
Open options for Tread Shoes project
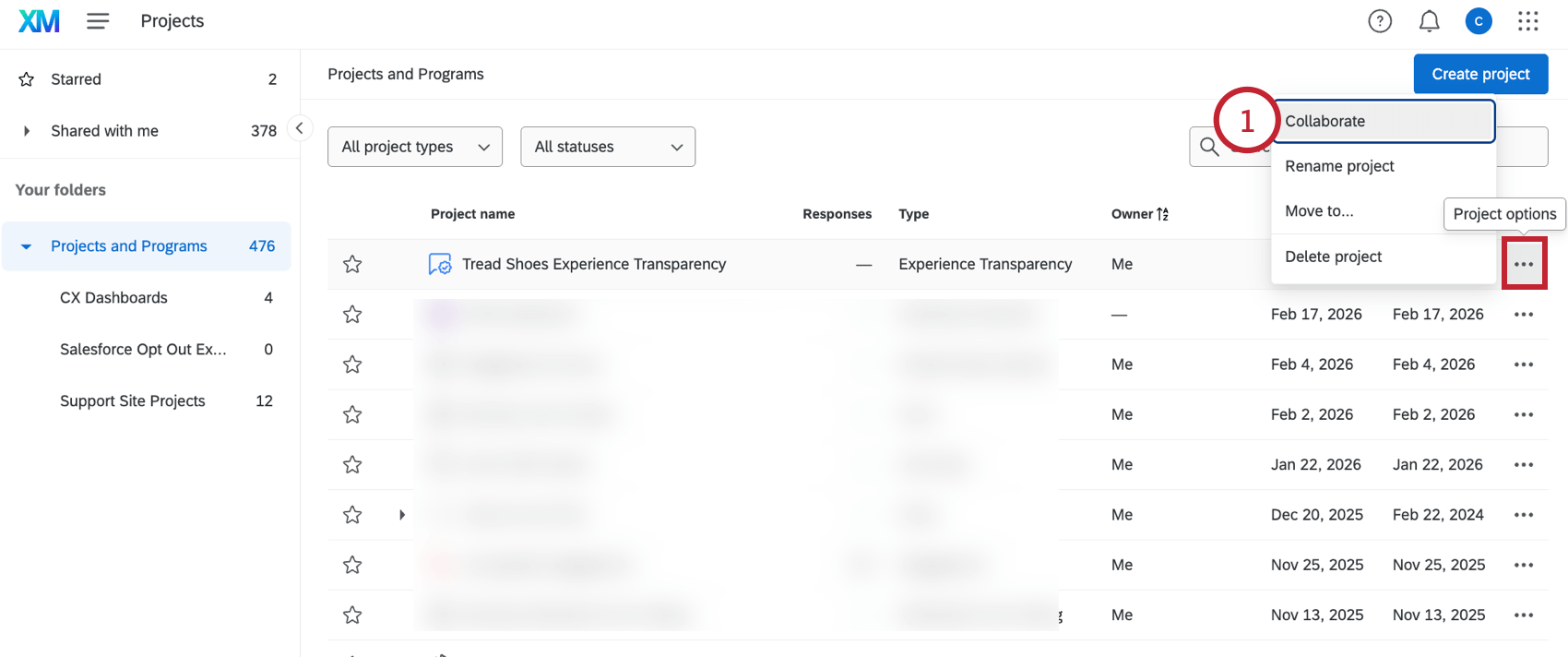(1524, 265)
